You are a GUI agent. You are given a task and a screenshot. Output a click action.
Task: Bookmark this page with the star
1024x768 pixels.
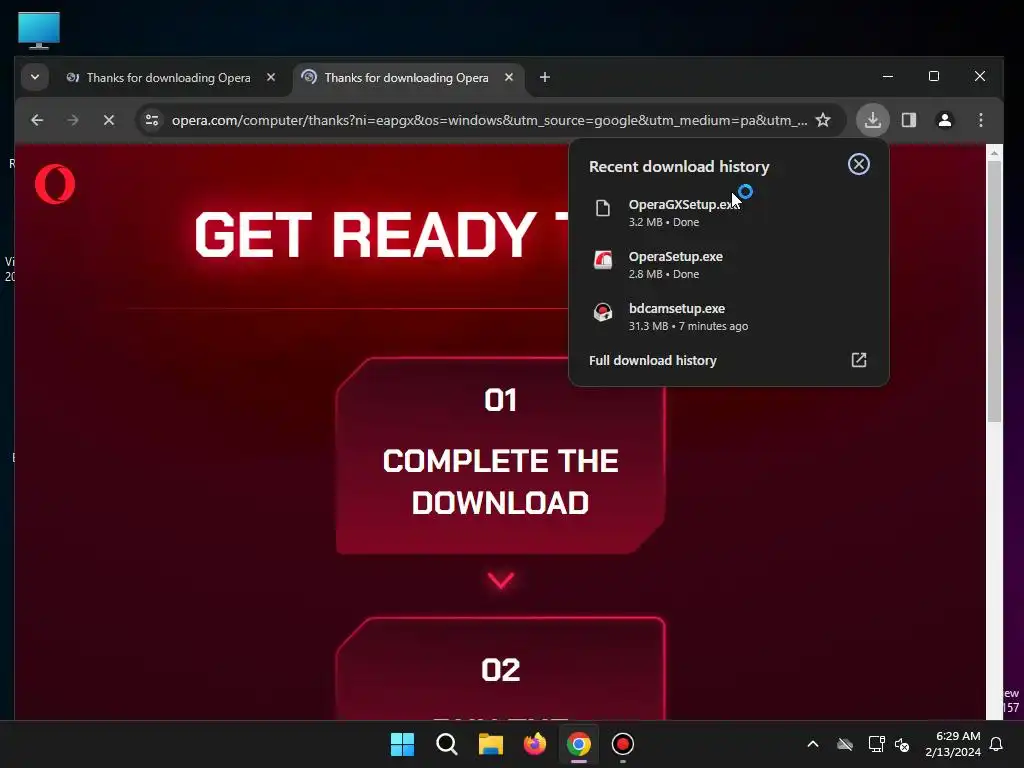tap(823, 120)
